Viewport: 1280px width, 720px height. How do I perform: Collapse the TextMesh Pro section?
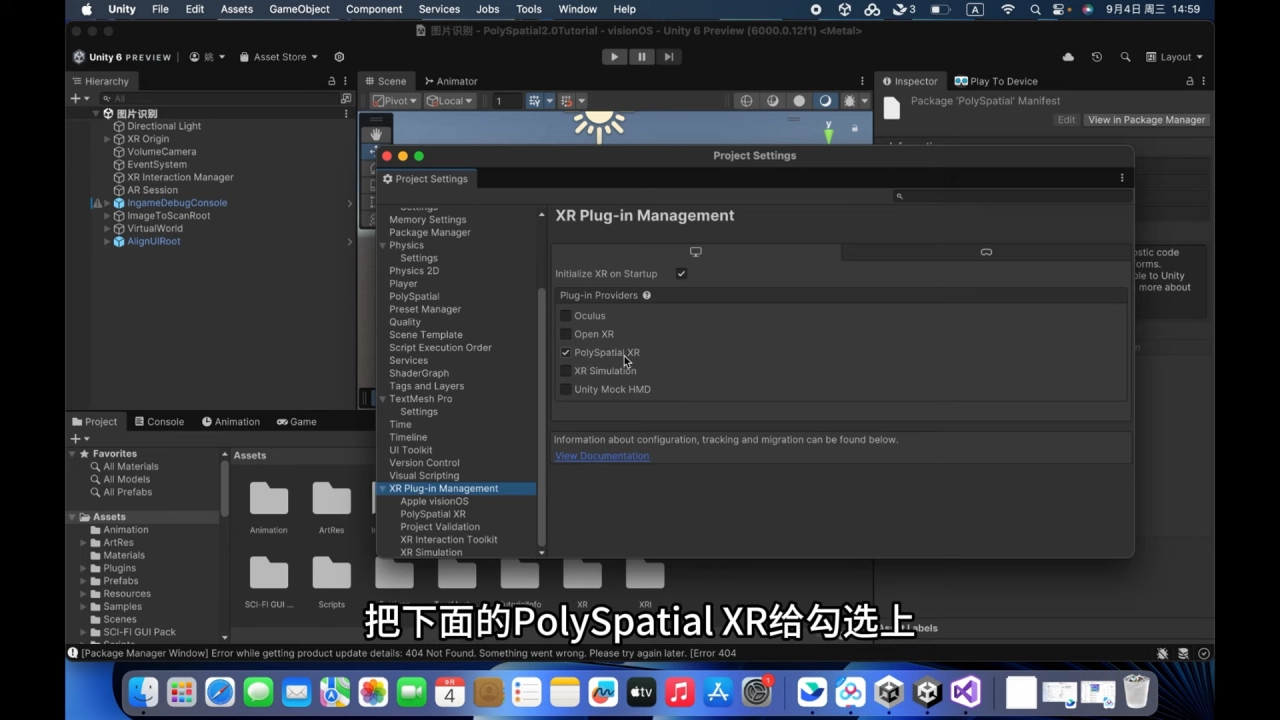(x=383, y=399)
